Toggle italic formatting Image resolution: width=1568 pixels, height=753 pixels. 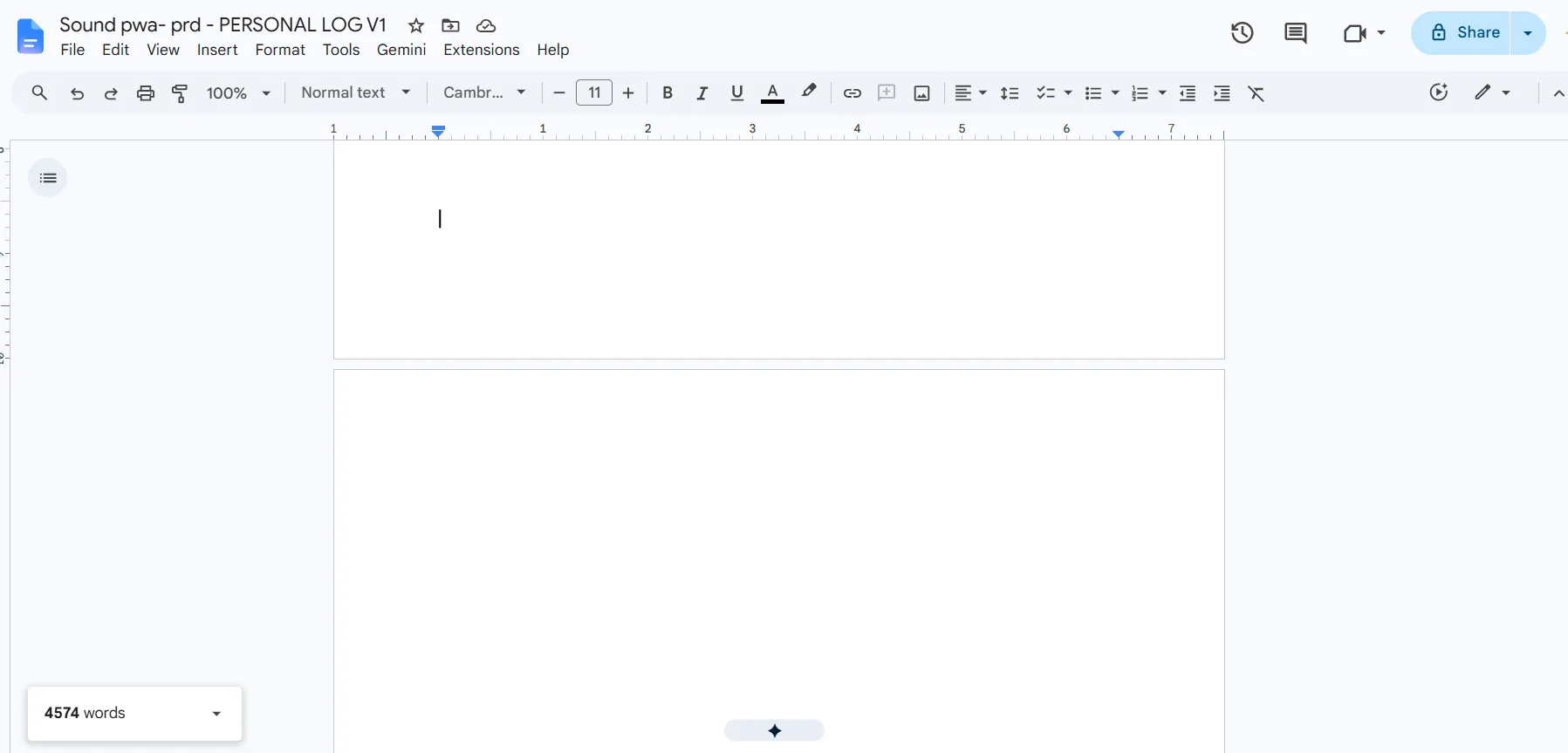coord(702,93)
